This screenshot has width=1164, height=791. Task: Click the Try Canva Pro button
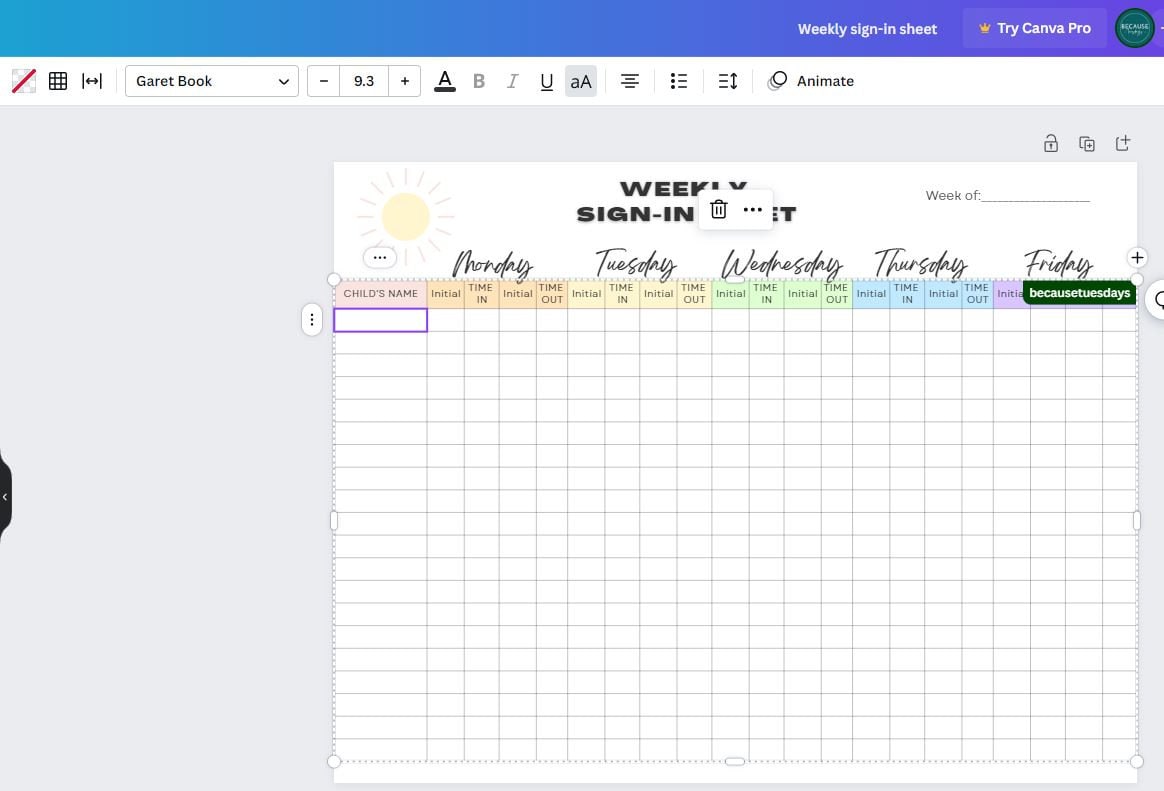pyautogui.click(x=1034, y=28)
